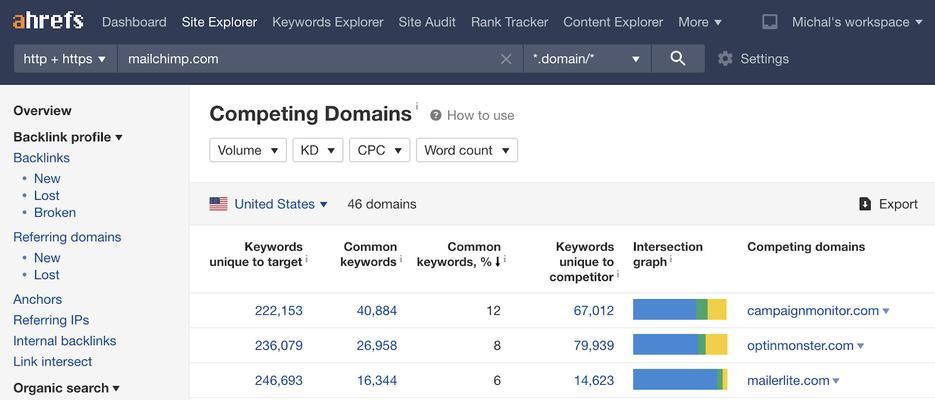Open Referring domains in sidebar
The height and width of the screenshot is (400, 935).
pos(67,237)
